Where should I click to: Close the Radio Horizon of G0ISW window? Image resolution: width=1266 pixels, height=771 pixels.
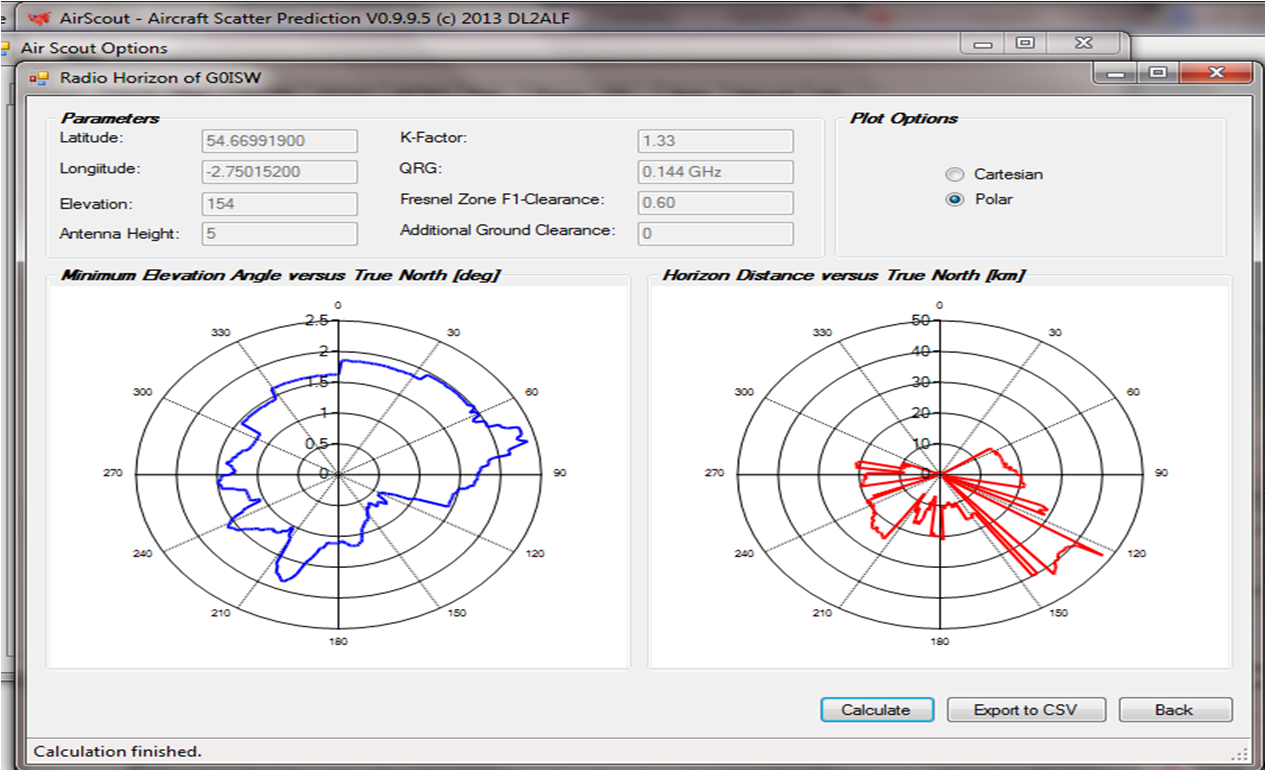pyautogui.click(x=1215, y=73)
